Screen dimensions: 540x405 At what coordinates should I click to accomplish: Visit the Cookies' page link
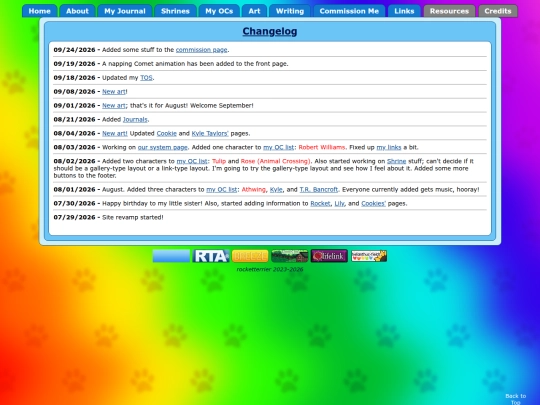[x=373, y=204]
